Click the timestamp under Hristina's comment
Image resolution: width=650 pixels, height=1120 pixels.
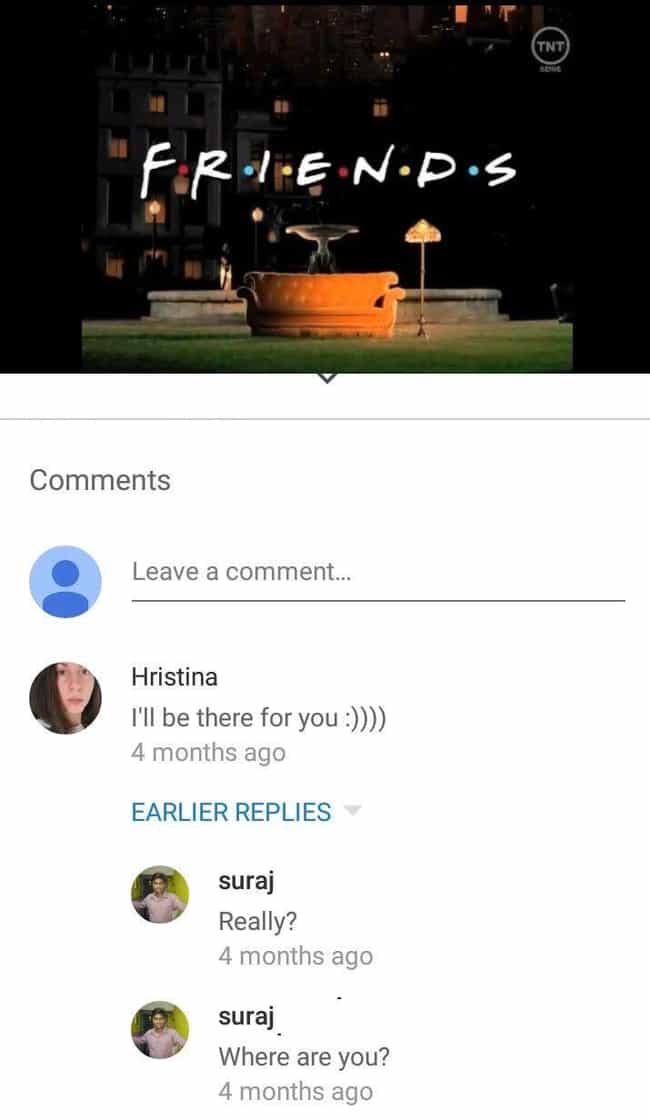coord(208,753)
